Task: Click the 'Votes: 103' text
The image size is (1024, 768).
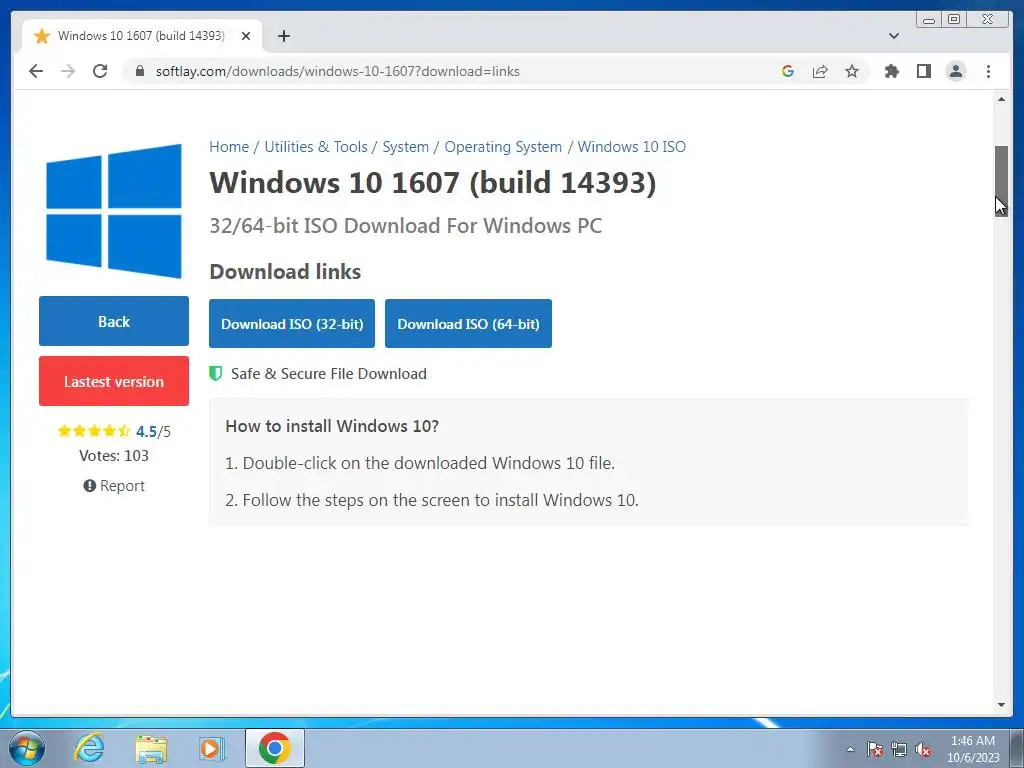Action: point(114,456)
